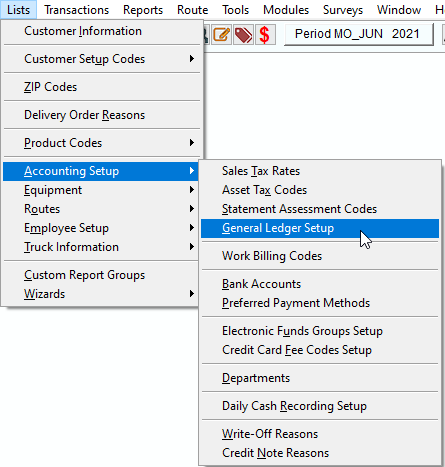445x467 pixels.
Task: Open the Reports menu
Action: coord(143,10)
